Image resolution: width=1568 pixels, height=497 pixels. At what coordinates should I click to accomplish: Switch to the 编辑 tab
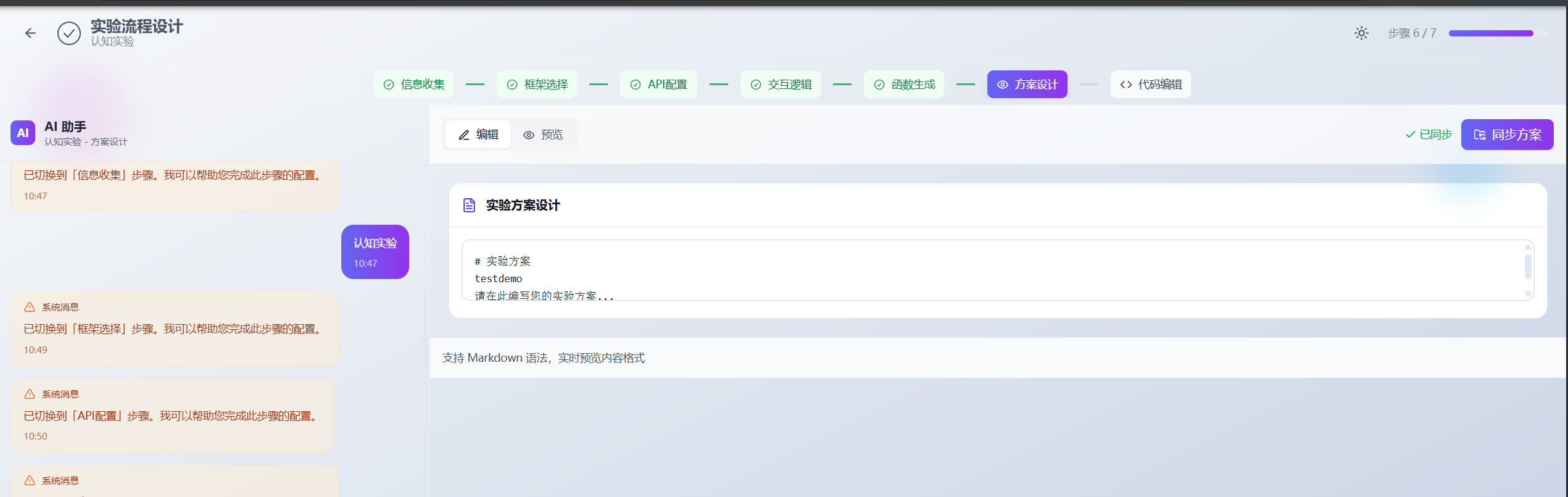coord(478,135)
